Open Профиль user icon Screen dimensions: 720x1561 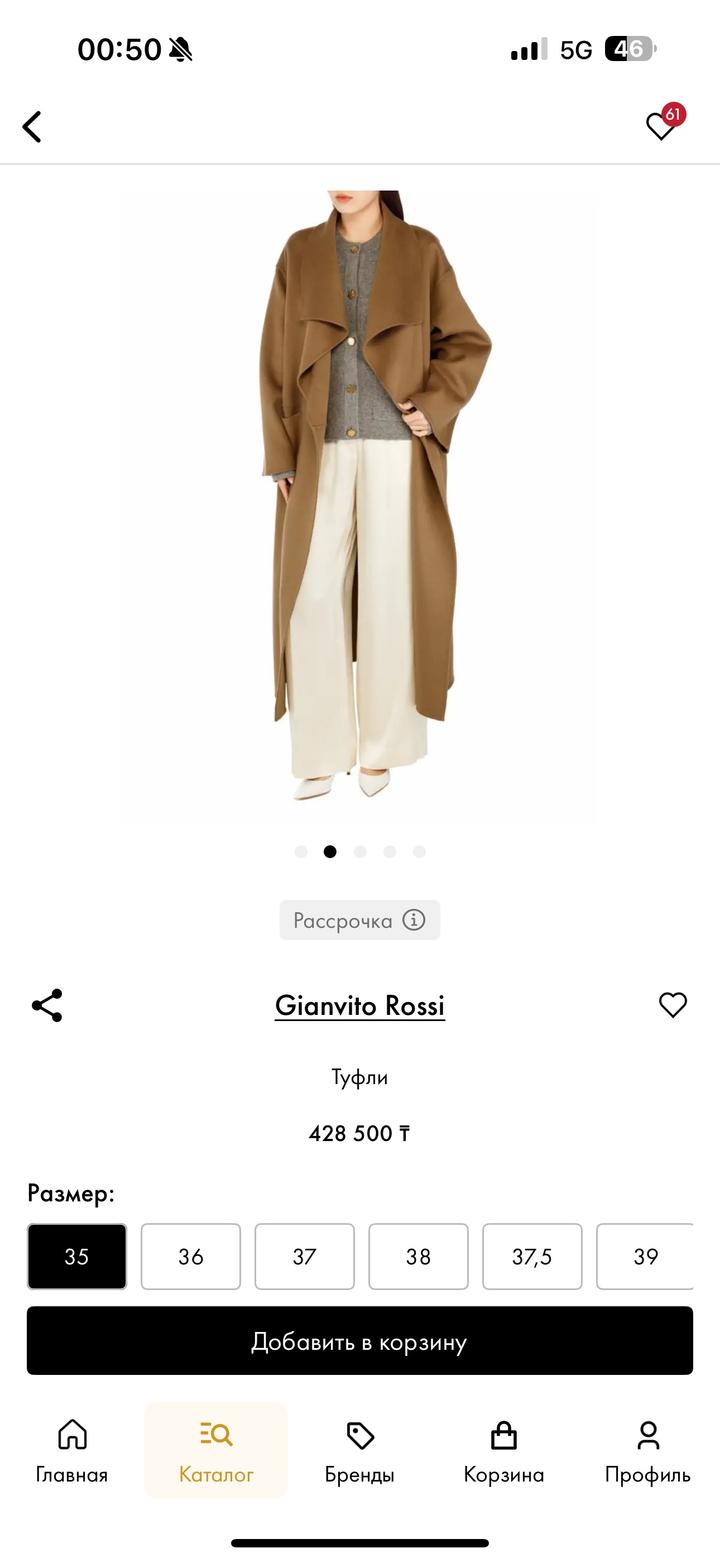point(648,1451)
